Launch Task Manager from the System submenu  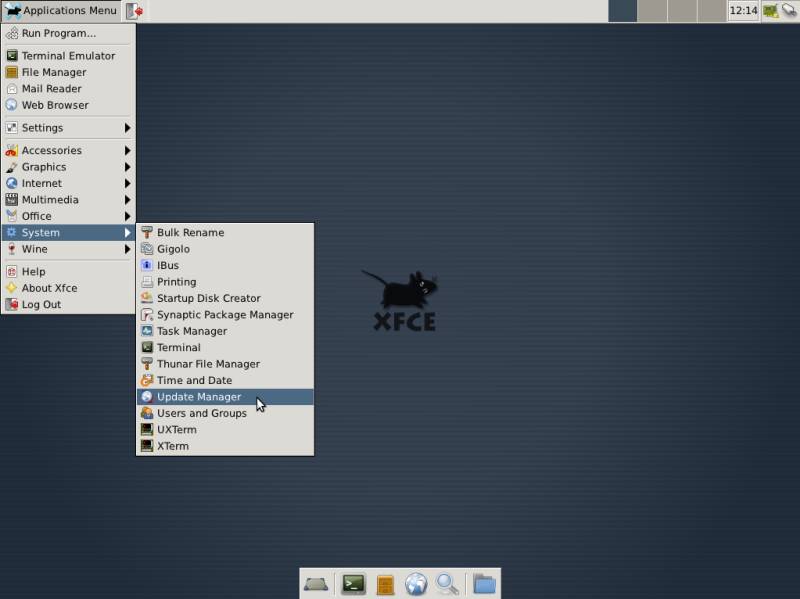(x=225, y=331)
